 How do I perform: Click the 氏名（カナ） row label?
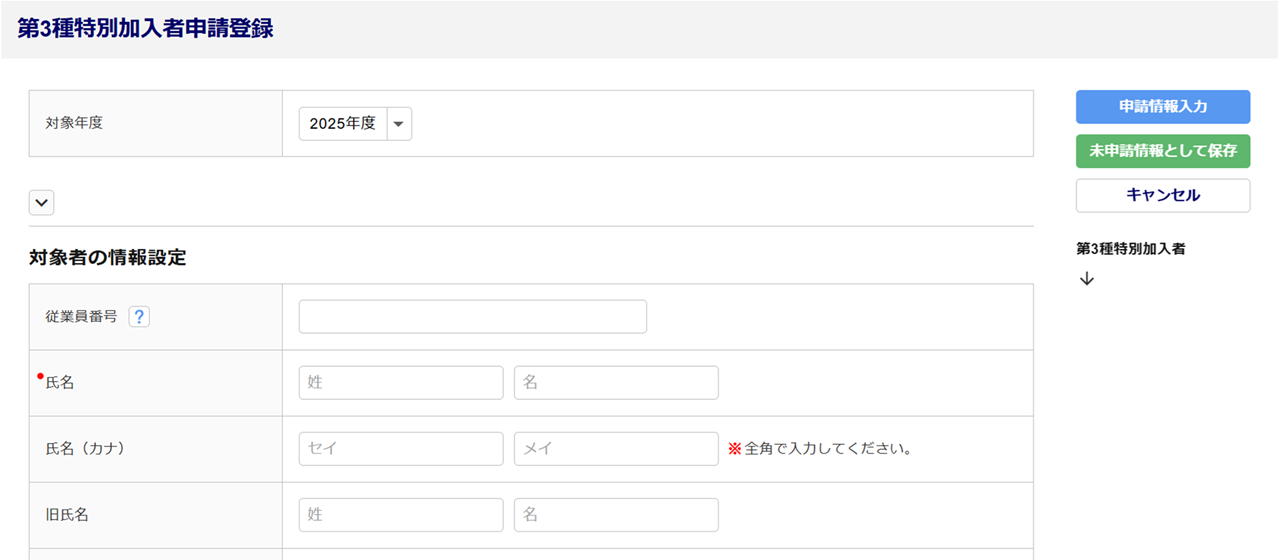[85, 449]
